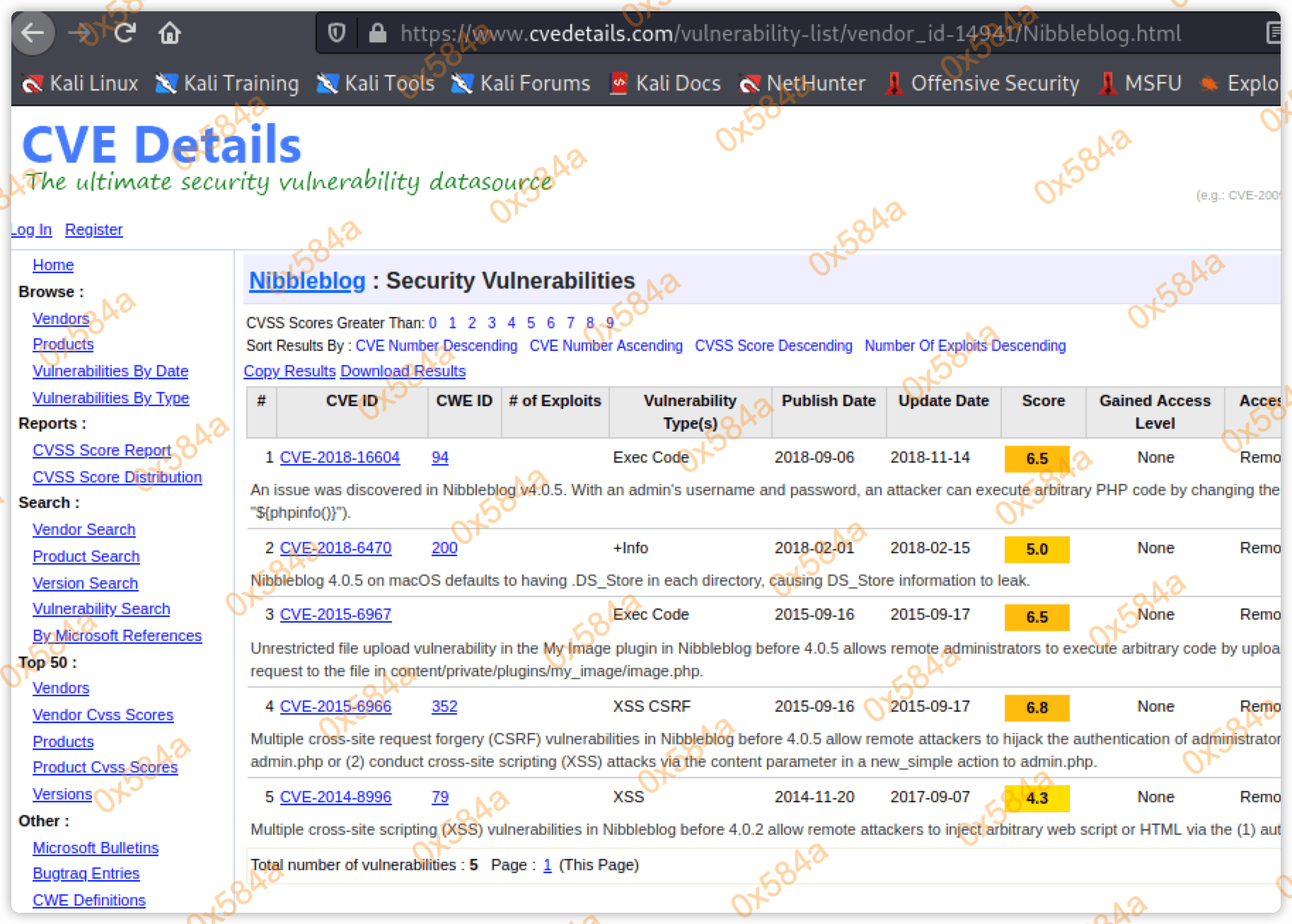Open the CVE-2018-16604 entry
The width and height of the screenshot is (1292, 924).
(x=340, y=458)
